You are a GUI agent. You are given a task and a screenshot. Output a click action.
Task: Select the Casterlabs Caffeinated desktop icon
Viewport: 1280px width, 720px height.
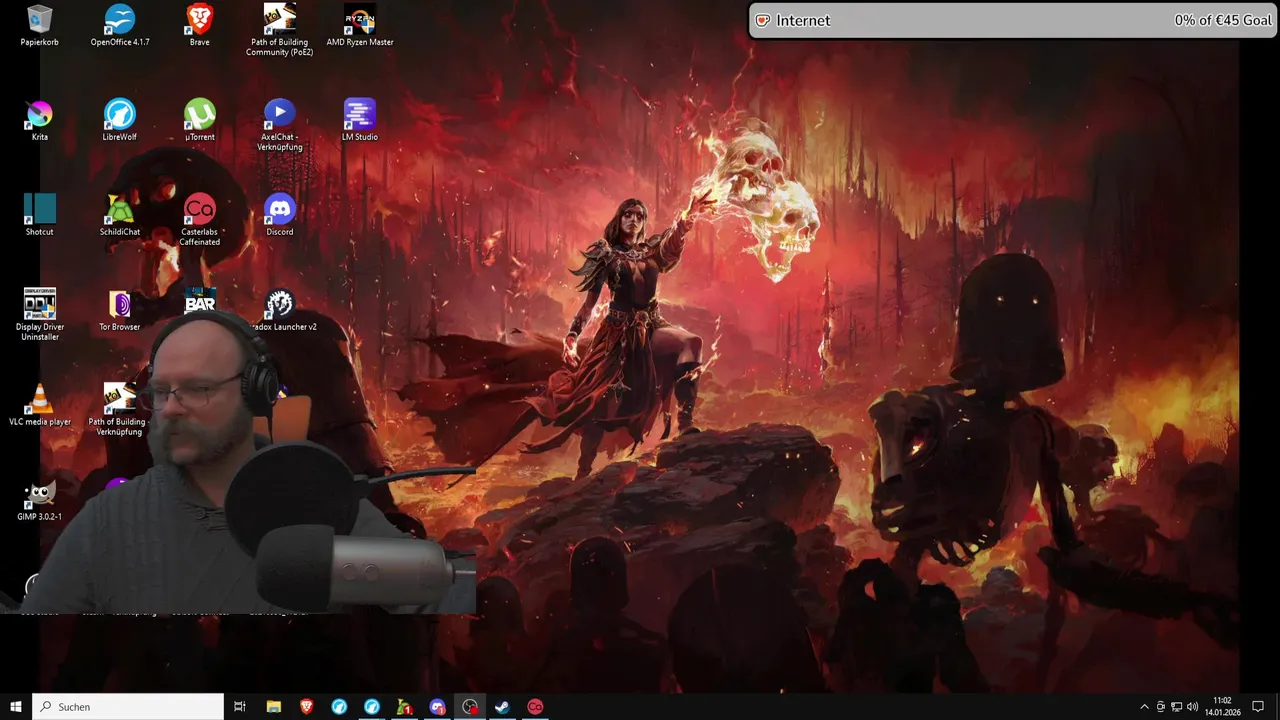pyautogui.click(x=200, y=221)
